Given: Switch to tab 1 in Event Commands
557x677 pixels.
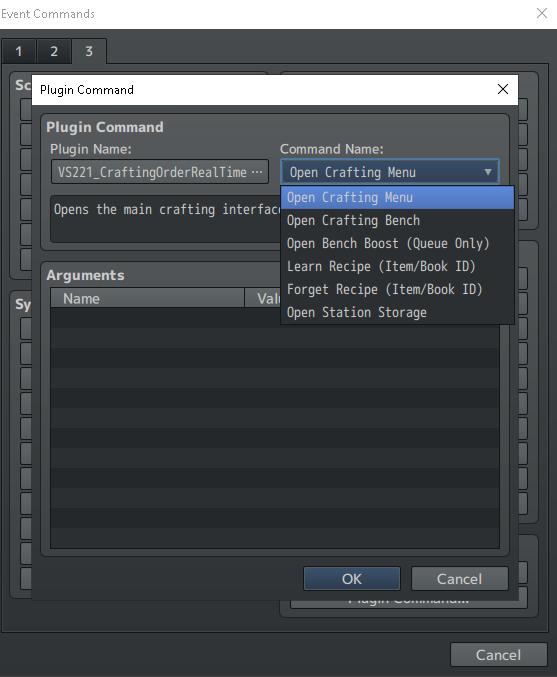Looking at the screenshot, I should pos(19,51).
